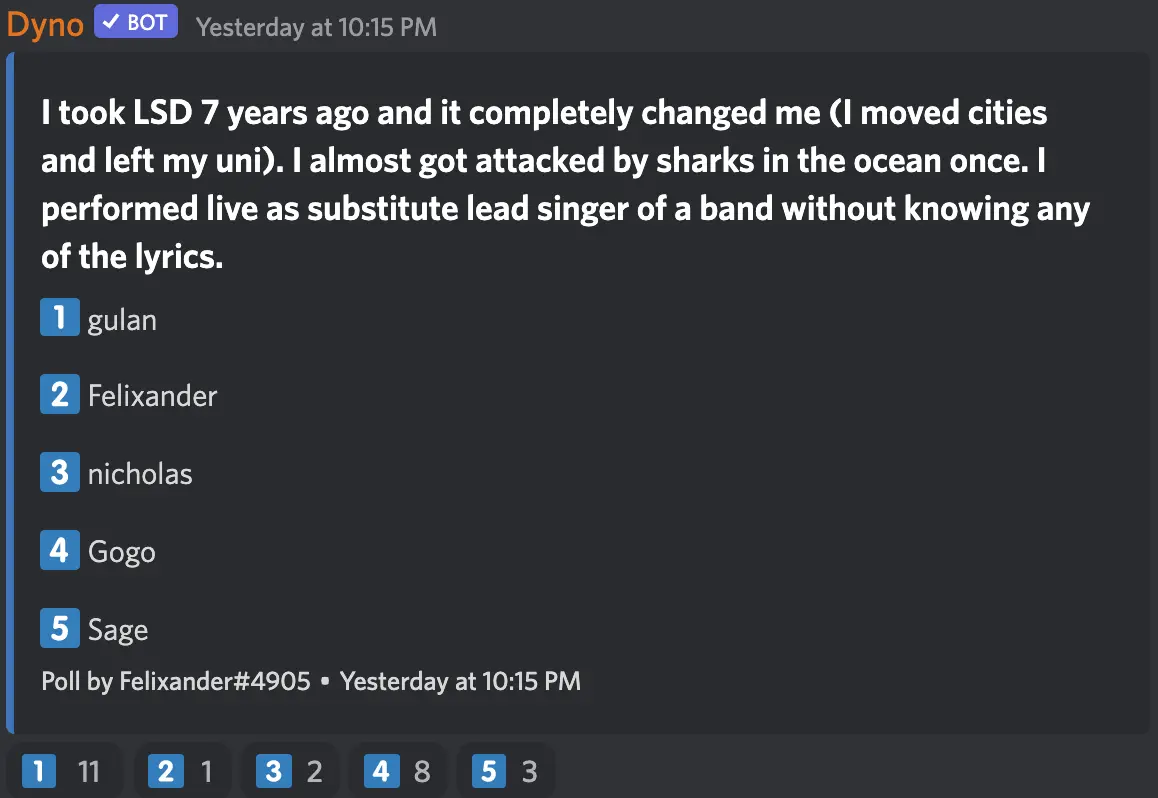Vote with reaction 4 showing 8 votes
Viewport: 1158px width, 798px height.
(x=397, y=771)
